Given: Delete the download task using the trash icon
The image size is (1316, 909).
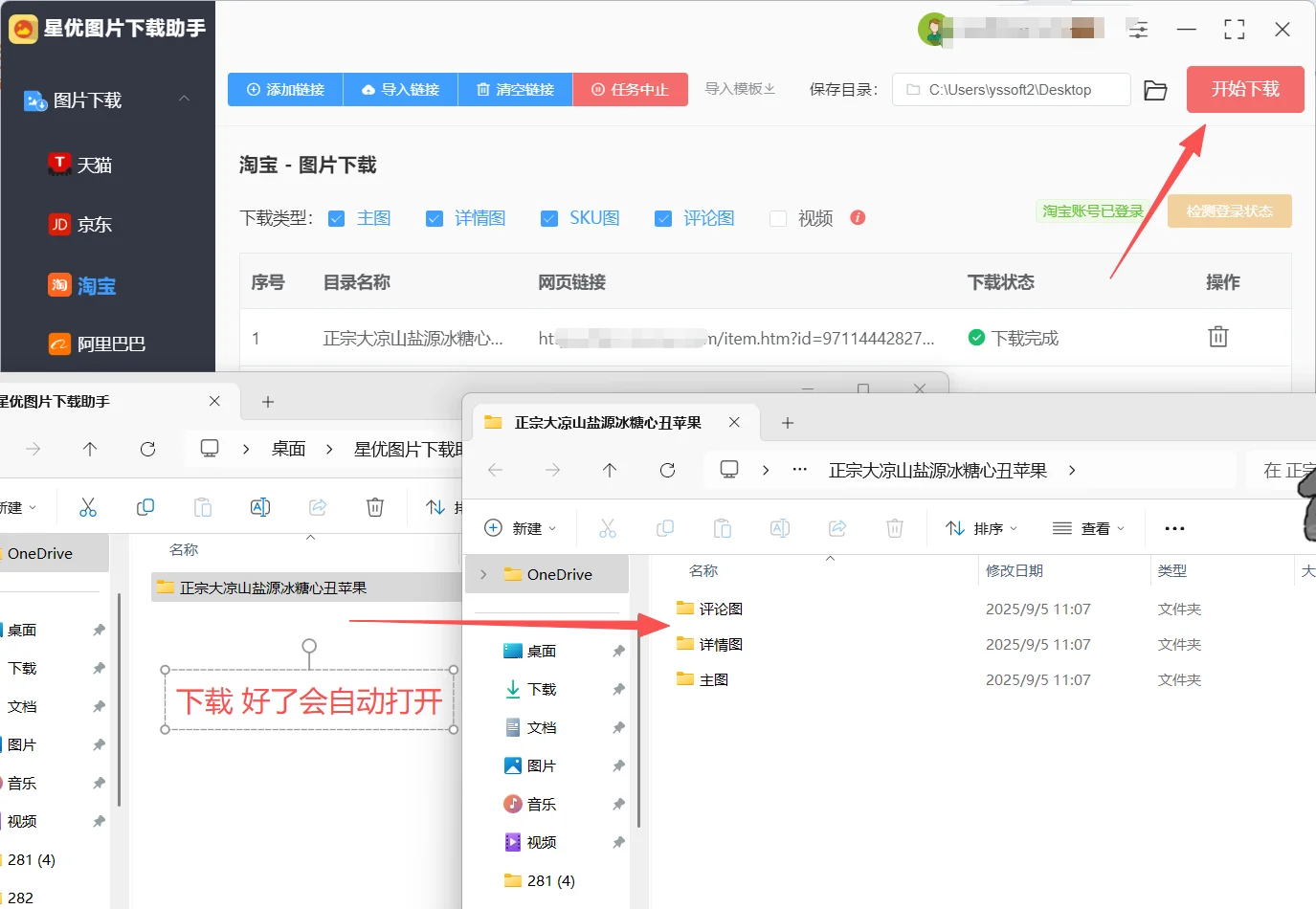Looking at the screenshot, I should [x=1217, y=337].
